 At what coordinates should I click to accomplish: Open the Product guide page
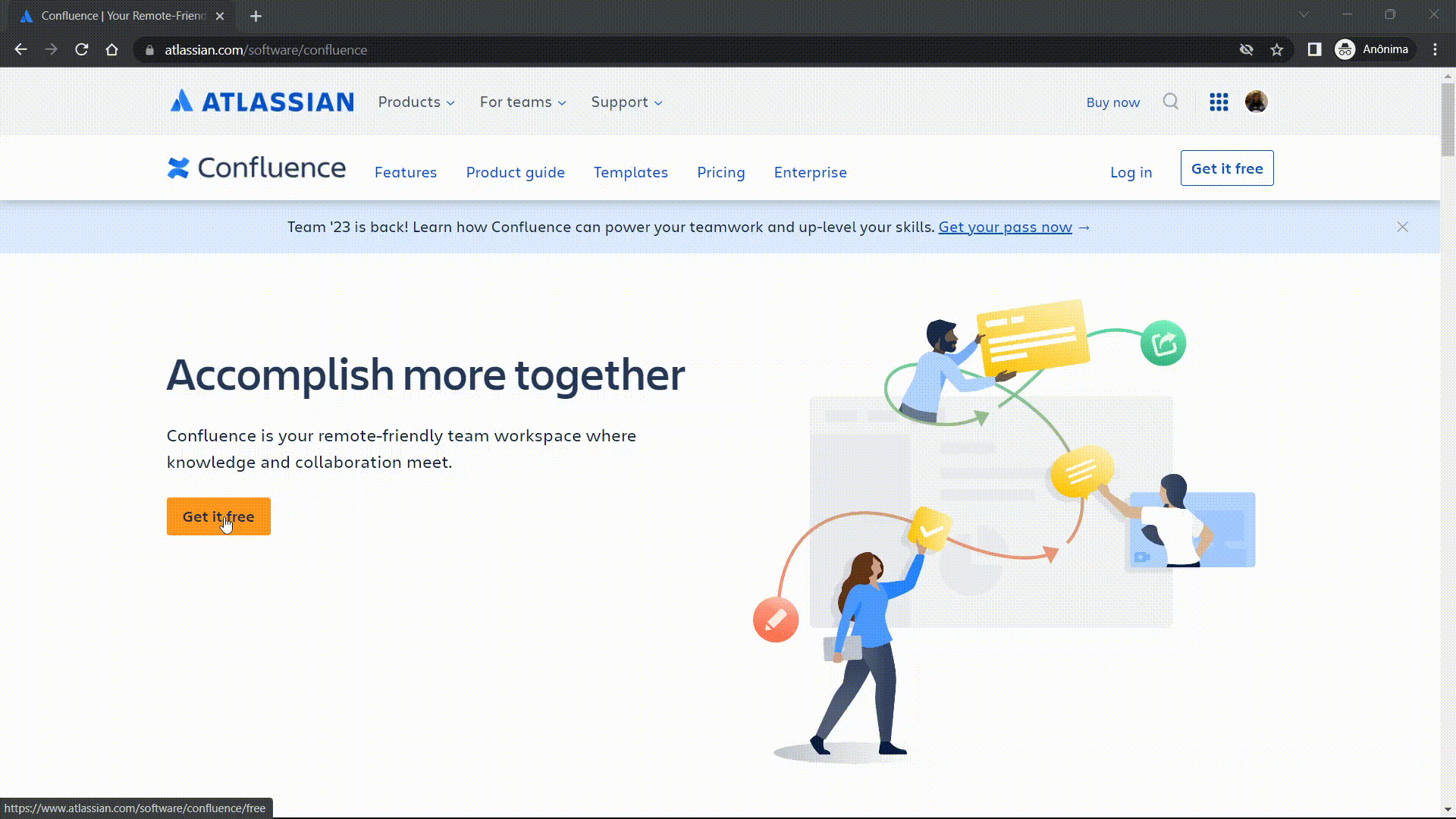[516, 172]
